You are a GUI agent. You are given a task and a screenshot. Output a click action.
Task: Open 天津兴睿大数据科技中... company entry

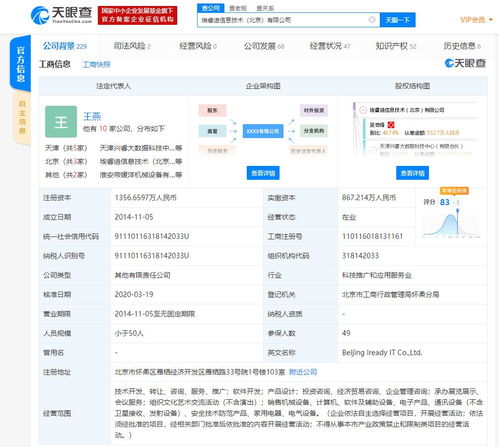click(x=141, y=148)
